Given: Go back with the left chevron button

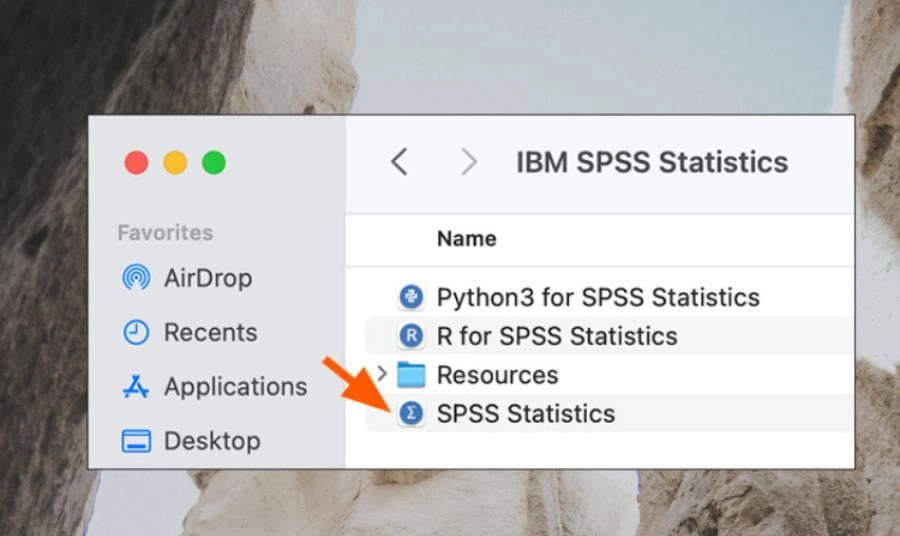Looking at the screenshot, I should [x=399, y=162].
